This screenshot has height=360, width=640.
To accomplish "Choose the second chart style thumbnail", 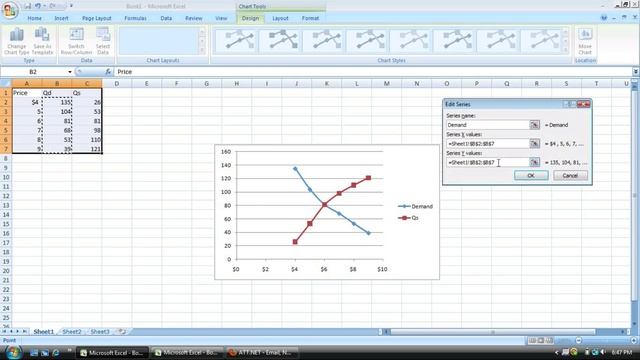I will (281, 40).
